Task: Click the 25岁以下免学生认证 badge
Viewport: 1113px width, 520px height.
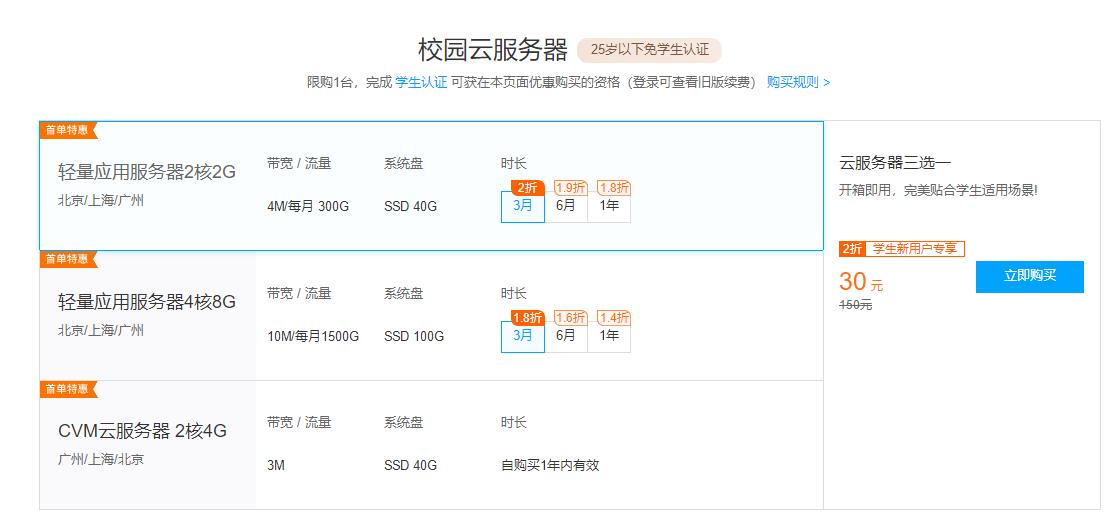Action: pyautogui.click(x=649, y=50)
